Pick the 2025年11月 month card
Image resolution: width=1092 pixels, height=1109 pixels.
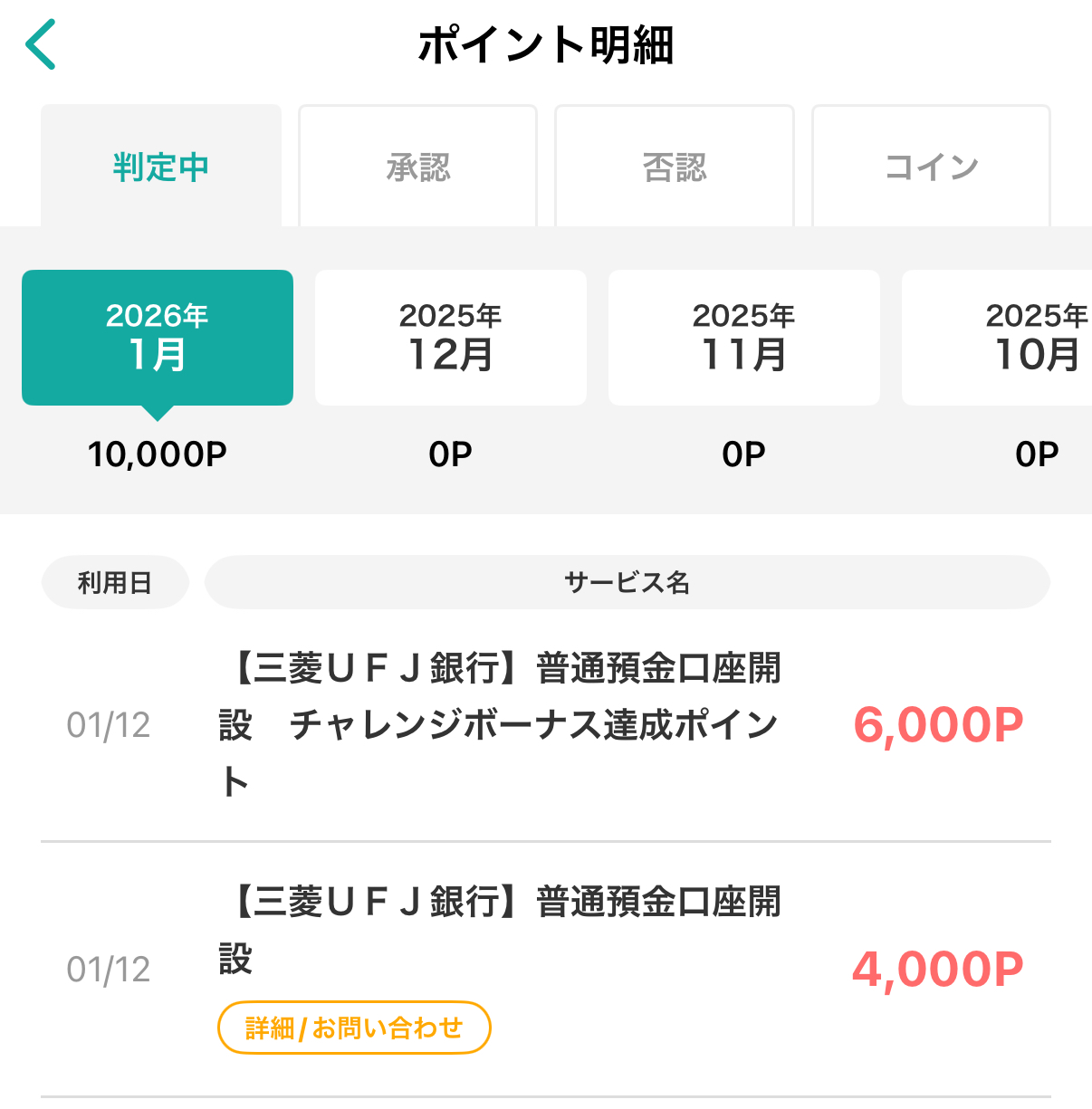743,338
